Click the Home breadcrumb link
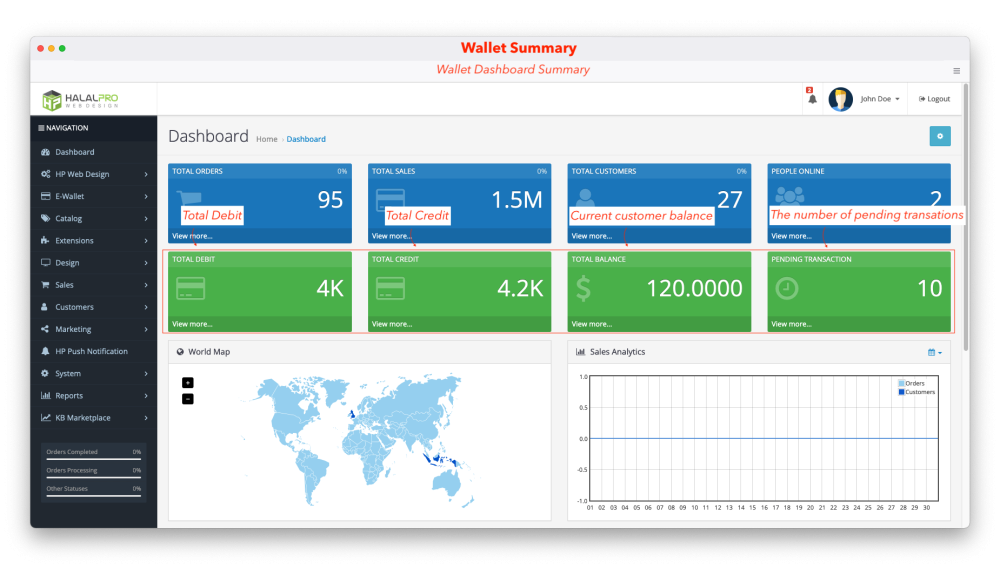 click(266, 139)
